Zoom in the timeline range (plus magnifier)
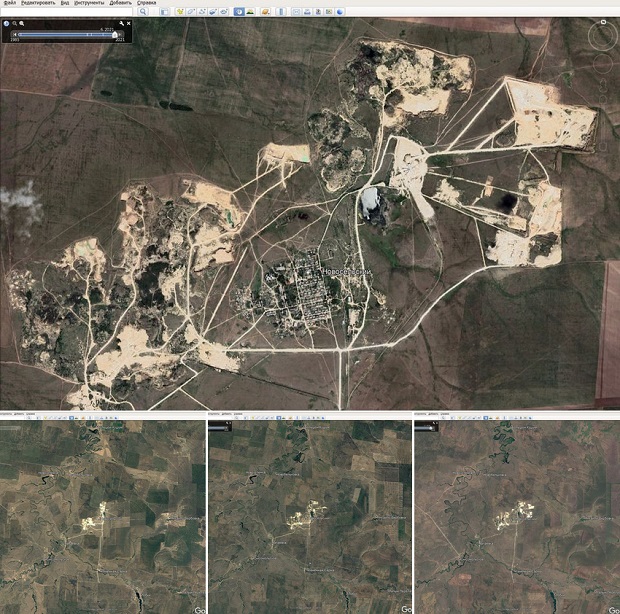Viewport: 620px width, 614px height. (x=22, y=24)
